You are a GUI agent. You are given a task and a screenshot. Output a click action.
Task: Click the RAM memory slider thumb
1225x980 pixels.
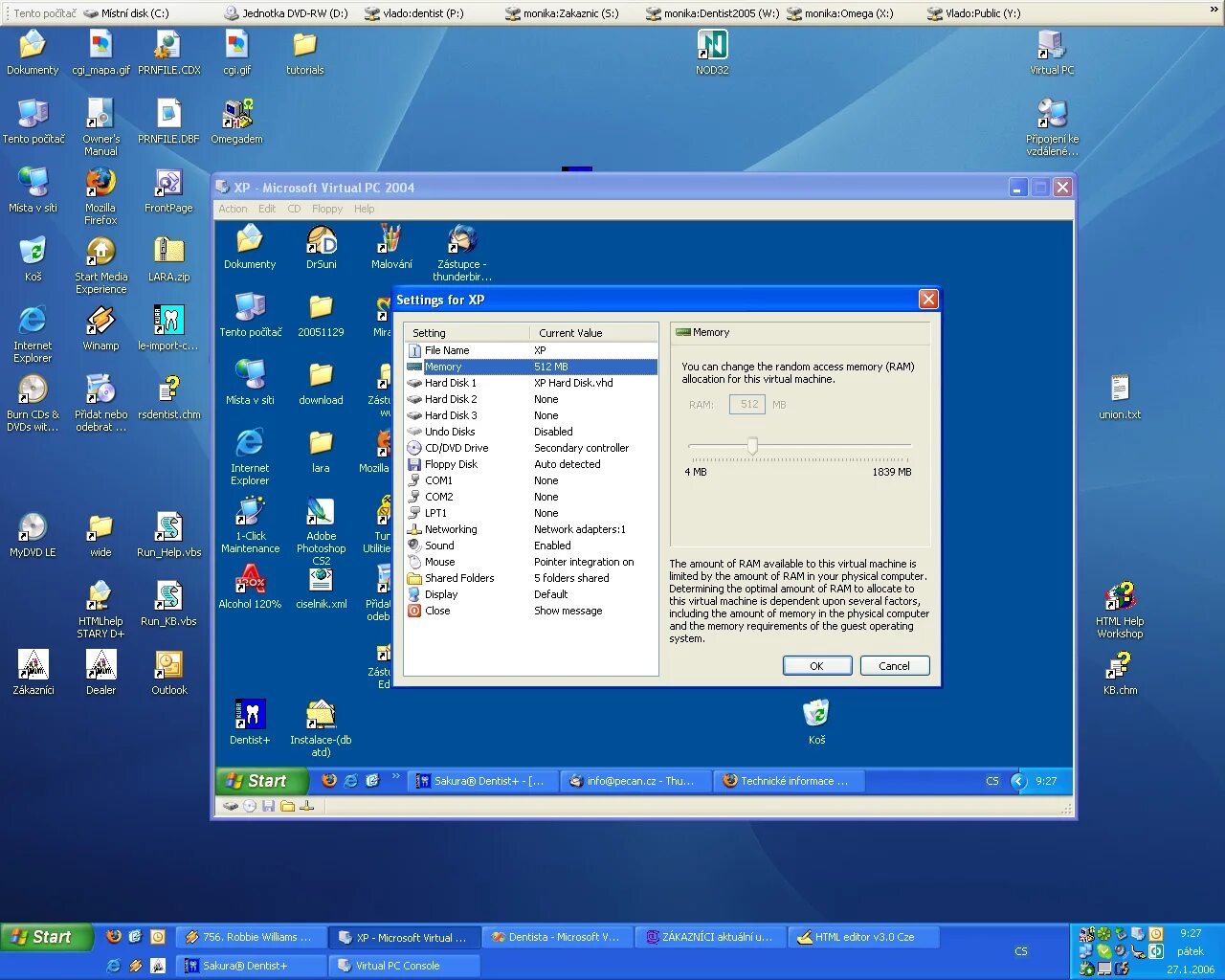coord(752,446)
